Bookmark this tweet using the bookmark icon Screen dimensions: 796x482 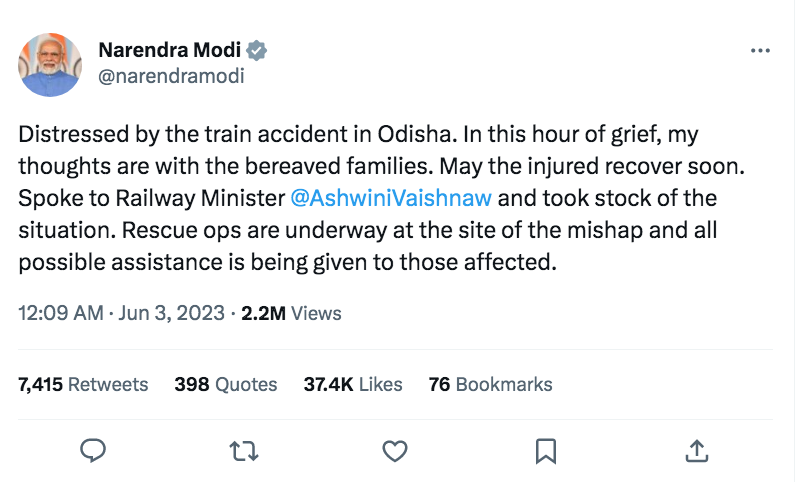546,450
